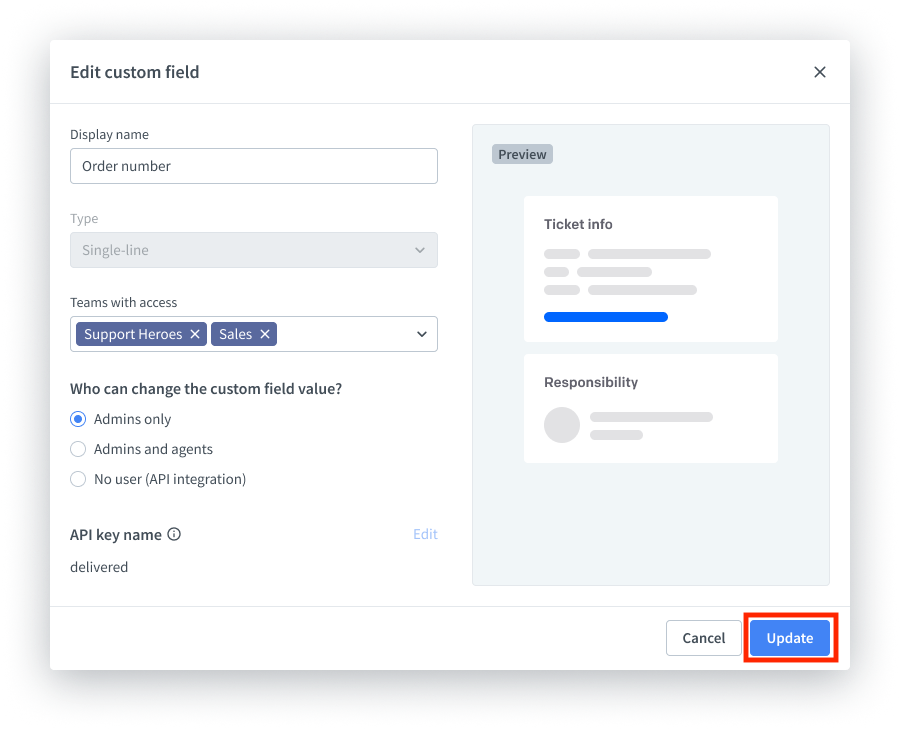Click the Support Heroes tag label
Image resolution: width=900 pixels, height=730 pixels.
(x=133, y=334)
